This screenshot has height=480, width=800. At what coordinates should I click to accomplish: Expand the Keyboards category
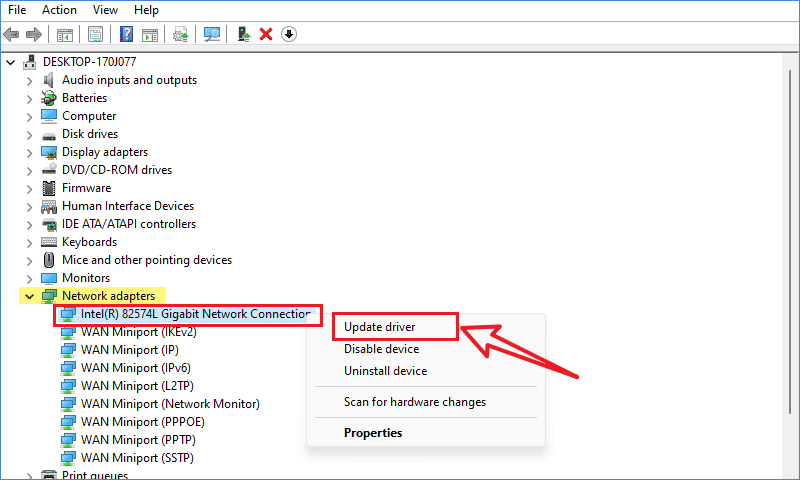point(30,243)
